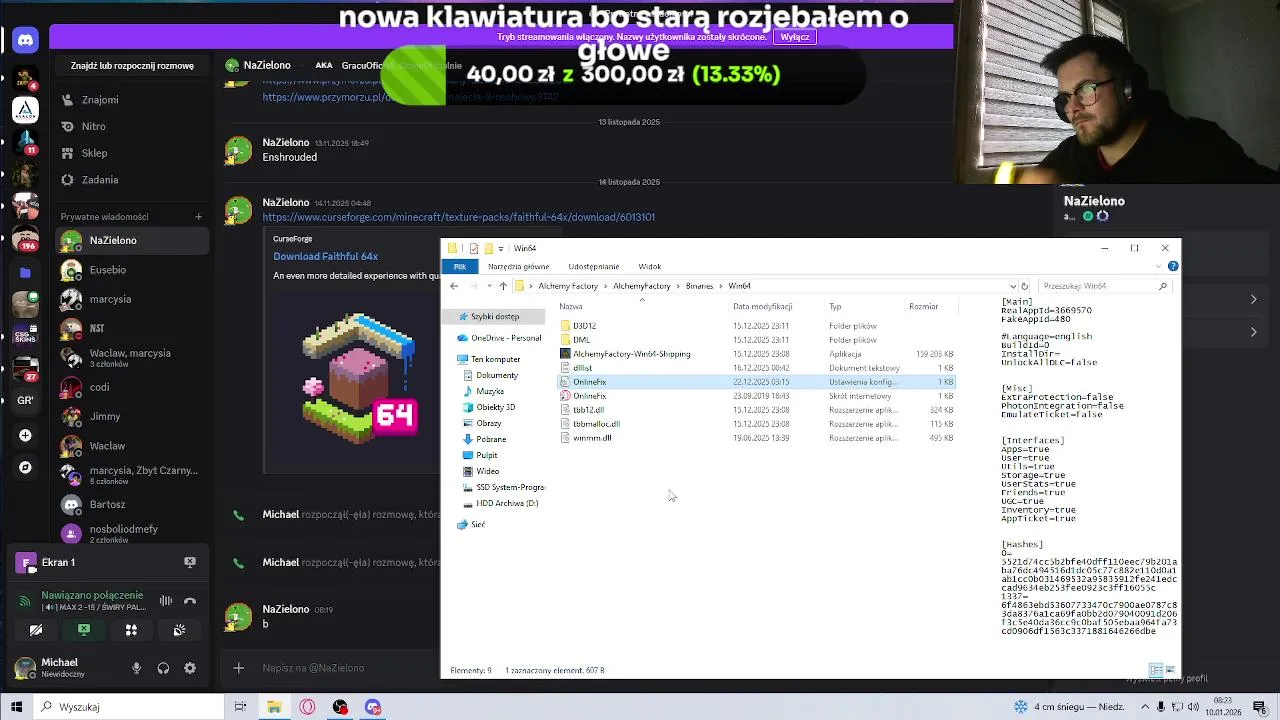This screenshot has width=1280, height=720.
Task: Open Explorer help question icon
Action: click(1173, 266)
